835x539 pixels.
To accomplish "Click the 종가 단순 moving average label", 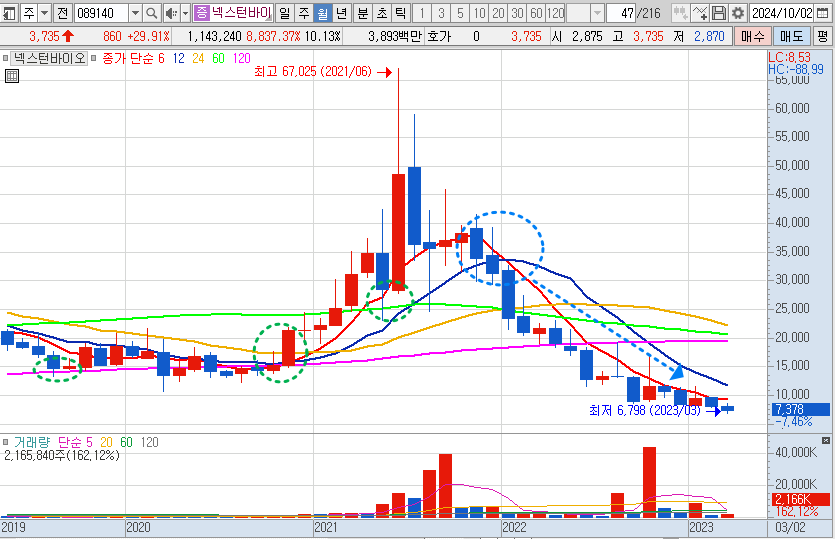I will pyautogui.click(x=127, y=59).
